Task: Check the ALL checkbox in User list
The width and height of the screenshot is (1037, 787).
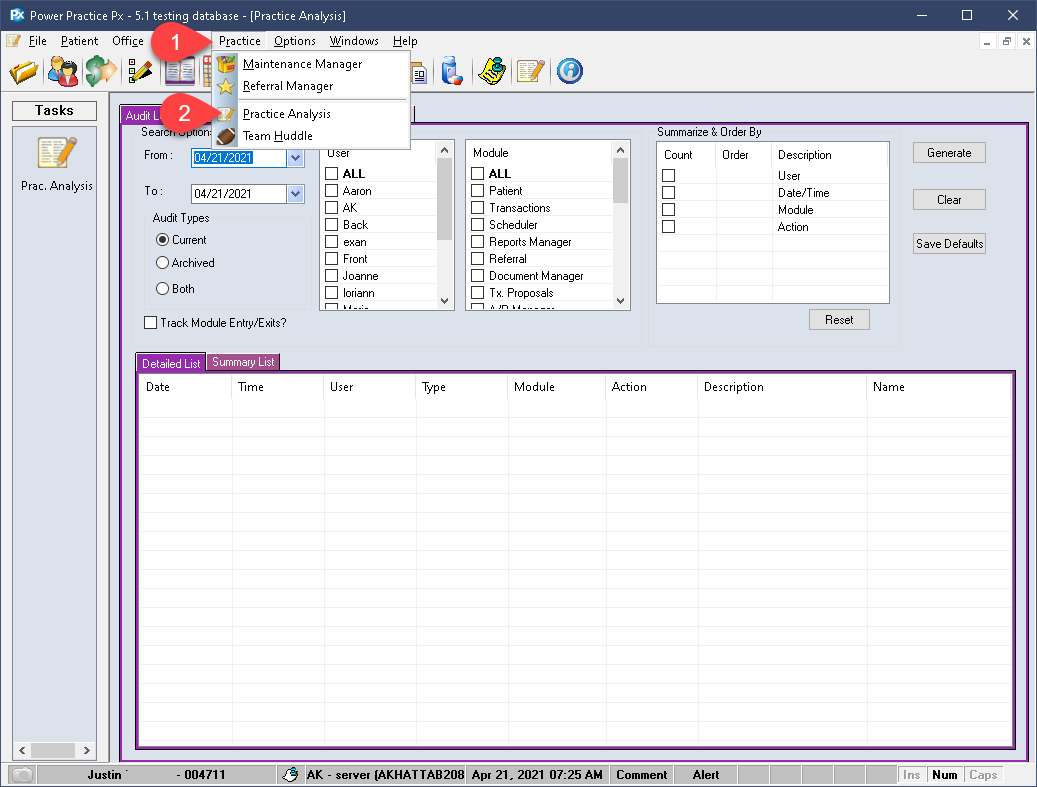Action: point(332,173)
